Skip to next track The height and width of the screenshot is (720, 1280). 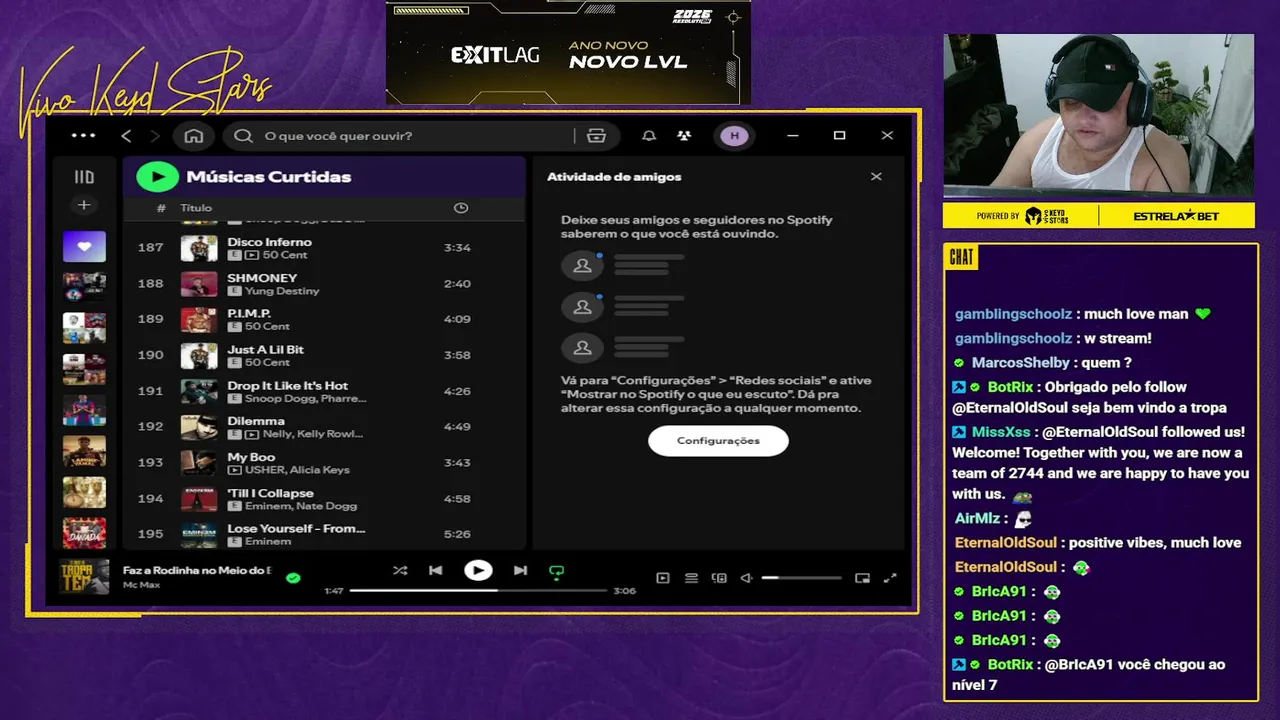coord(520,571)
